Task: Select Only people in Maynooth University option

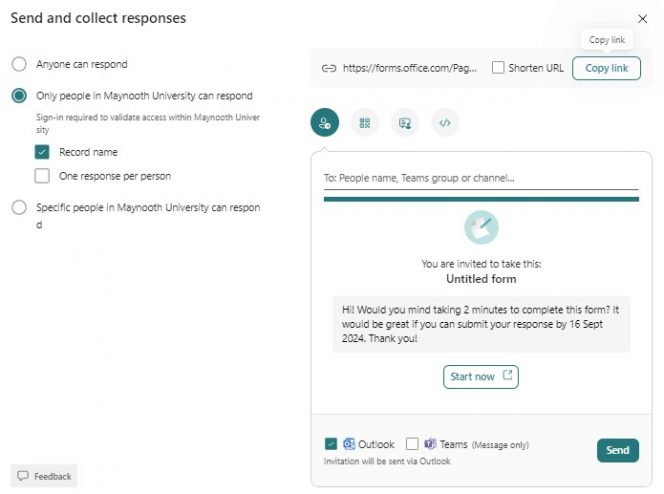Action: (x=19, y=96)
